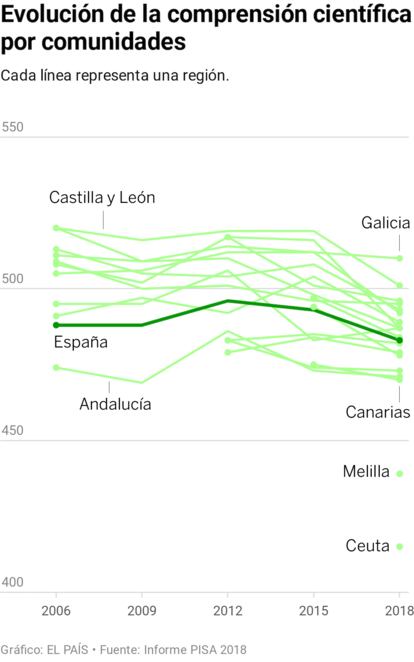Click the 2012 x-axis label
The width and height of the screenshot is (414, 662).
click(227, 610)
